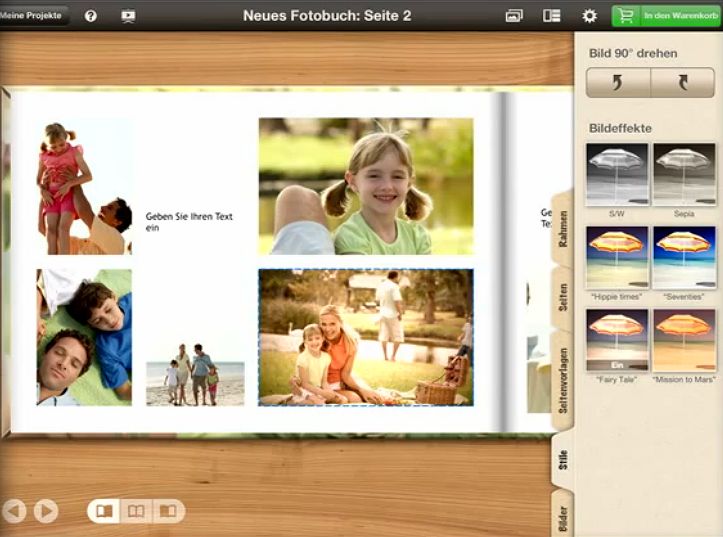This screenshot has height=537, width=723.
Task: Switch to the middle book view mode
Action: coord(136,511)
